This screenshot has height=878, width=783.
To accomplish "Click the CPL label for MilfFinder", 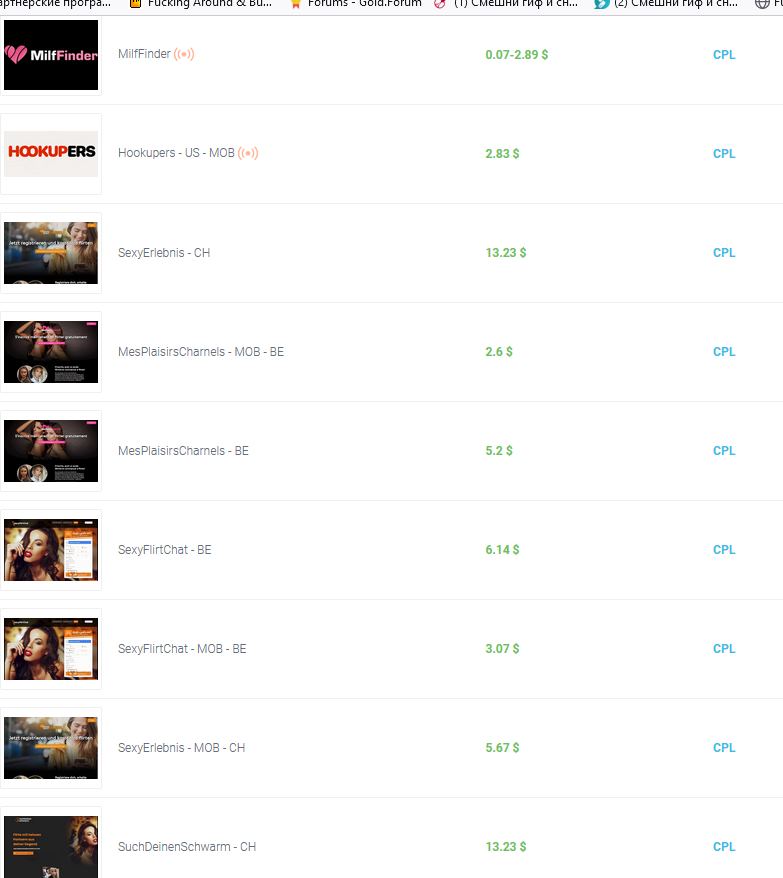I will (x=724, y=55).
